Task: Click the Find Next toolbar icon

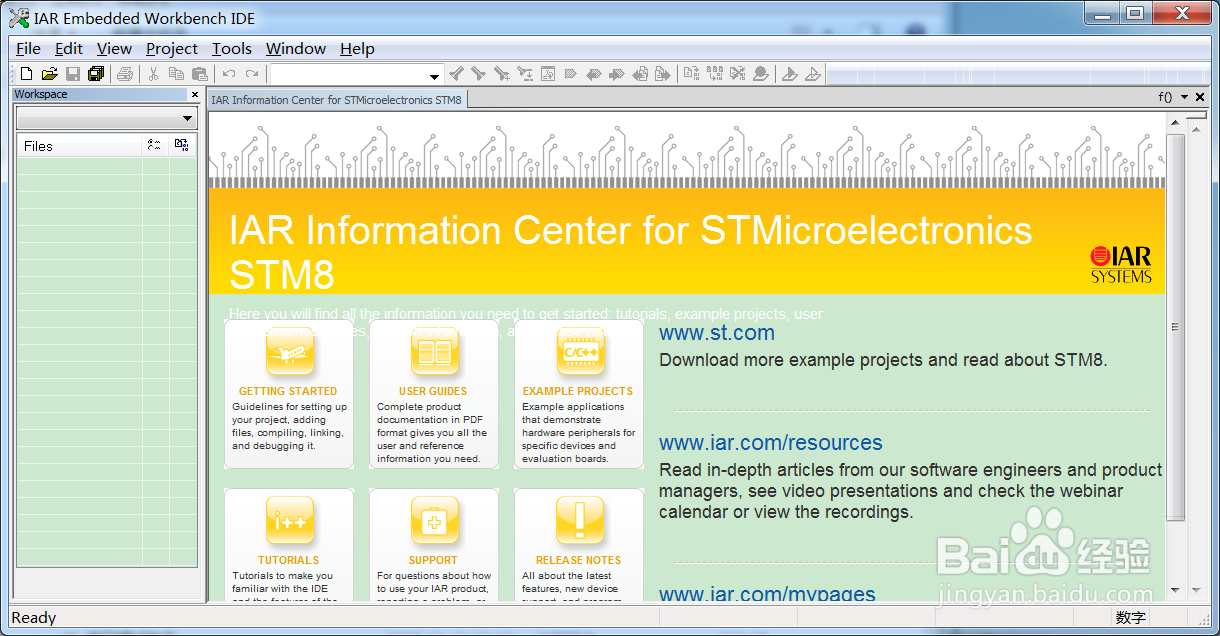Action: click(479, 74)
